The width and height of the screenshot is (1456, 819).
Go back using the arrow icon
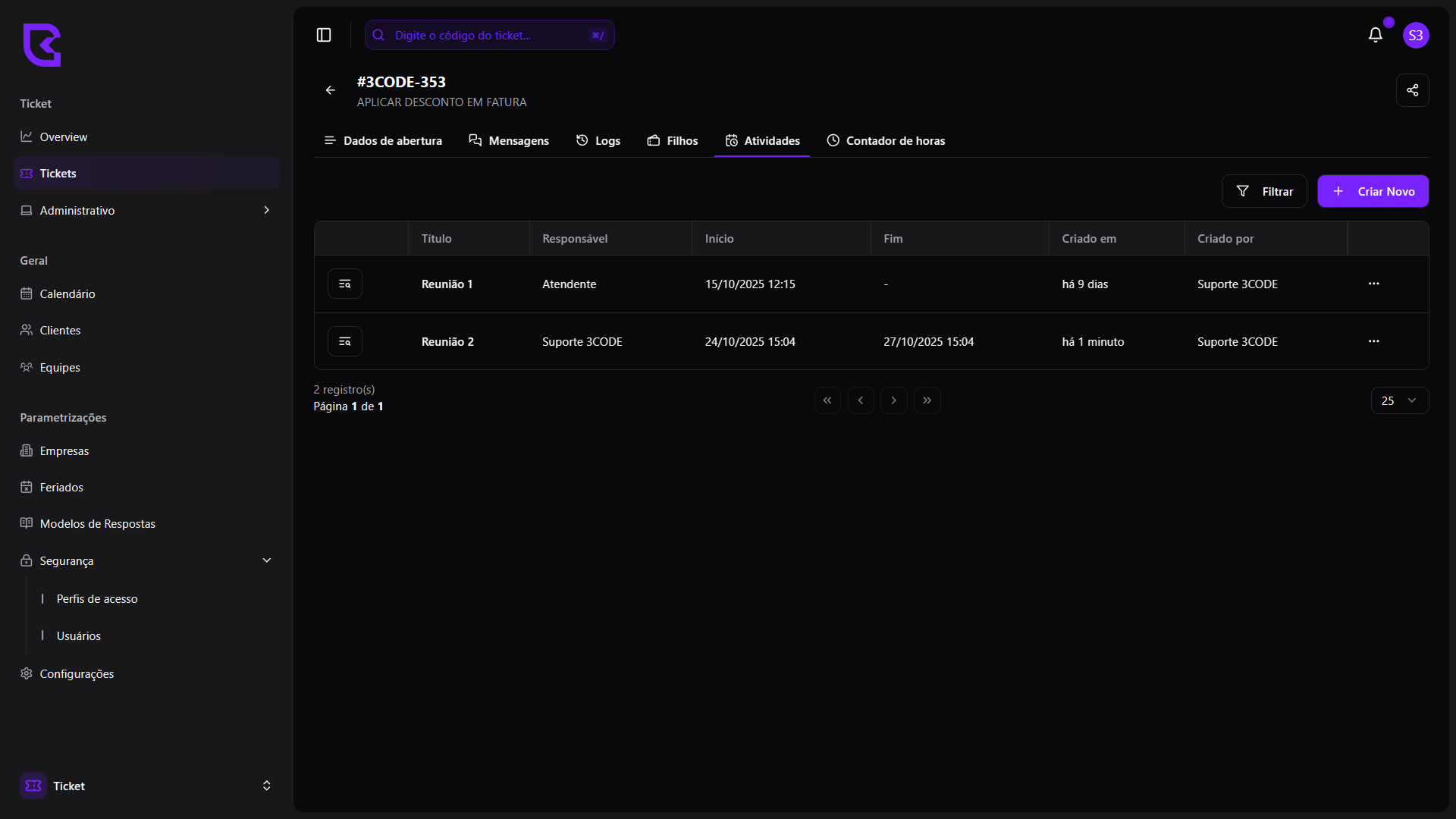coord(331,90)
